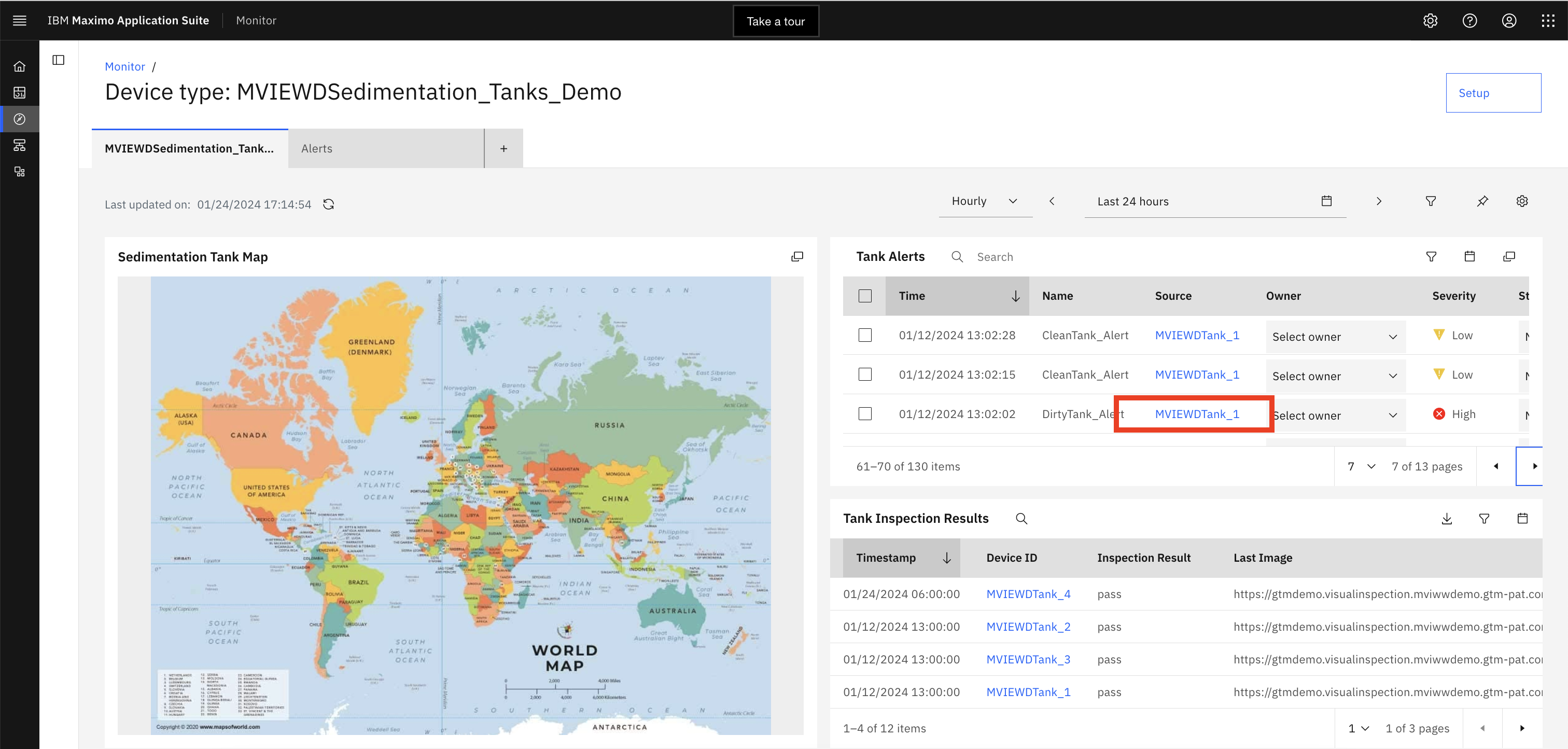This screenshot has height=749, width=1568.
Task: Open the calendar in Last 24 hours field
Action: (x=1327, y=201)
